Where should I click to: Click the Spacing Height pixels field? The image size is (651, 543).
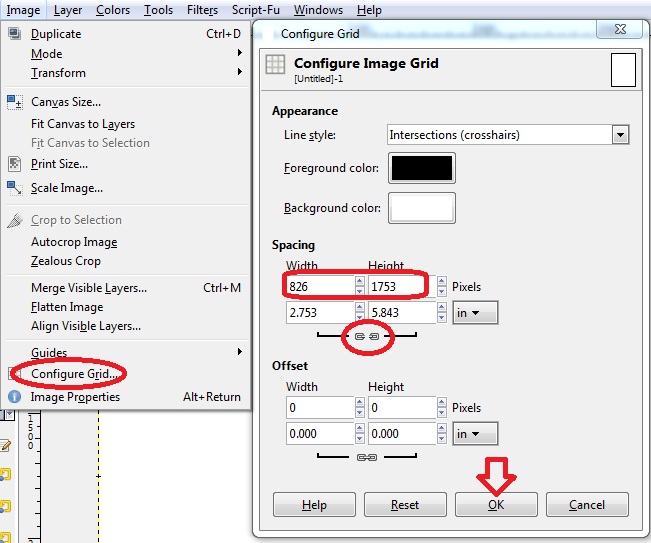click(402, 286)
